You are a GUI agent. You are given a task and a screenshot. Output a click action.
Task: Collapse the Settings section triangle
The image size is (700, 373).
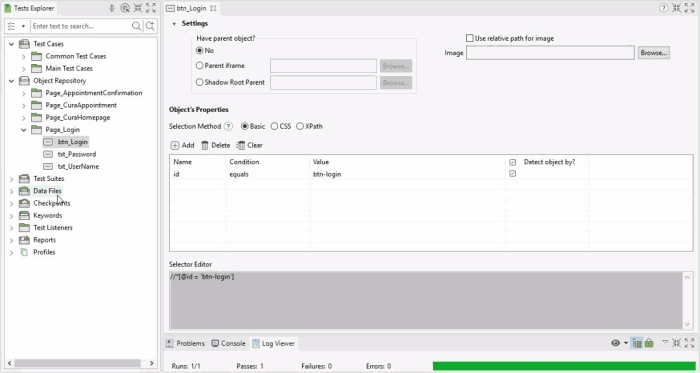pos(174,24)
